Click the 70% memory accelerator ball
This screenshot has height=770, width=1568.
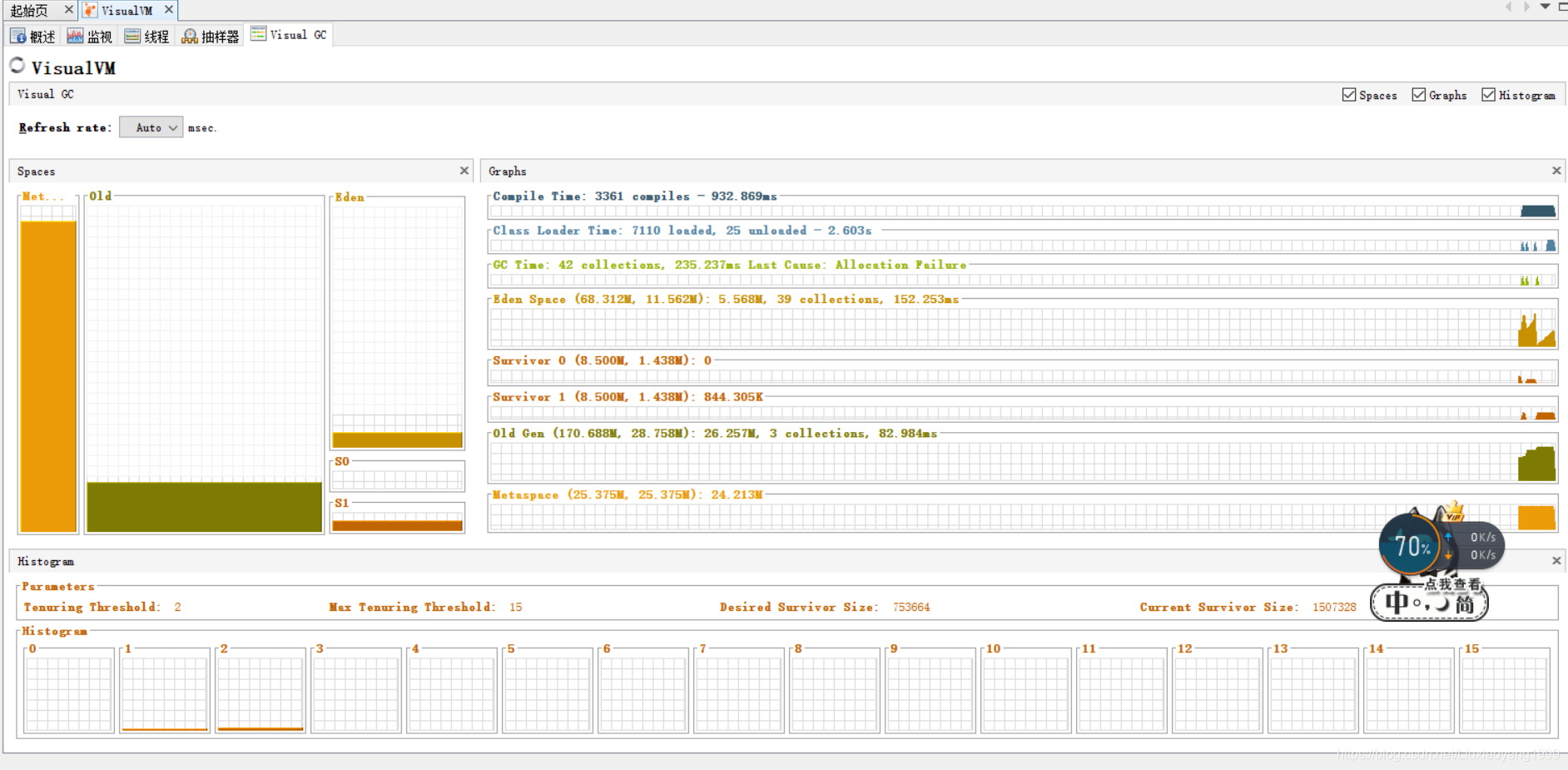coord(1409,546)
